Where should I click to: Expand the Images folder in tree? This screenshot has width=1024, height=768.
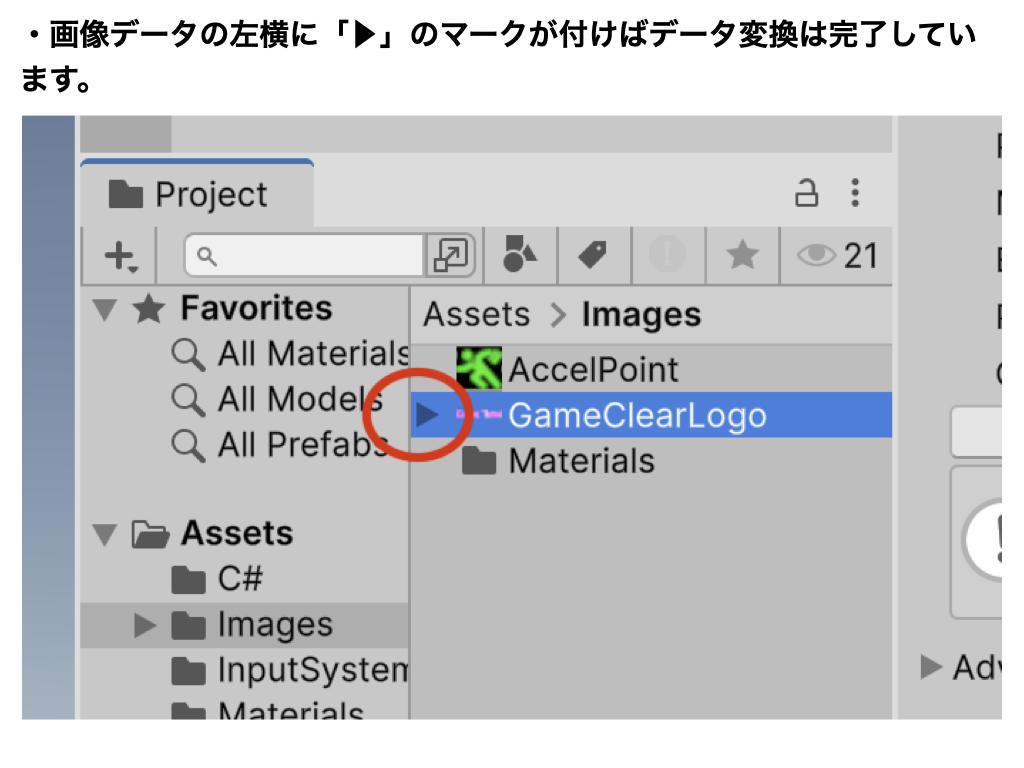pyautogui.click(x=145, y=626)
